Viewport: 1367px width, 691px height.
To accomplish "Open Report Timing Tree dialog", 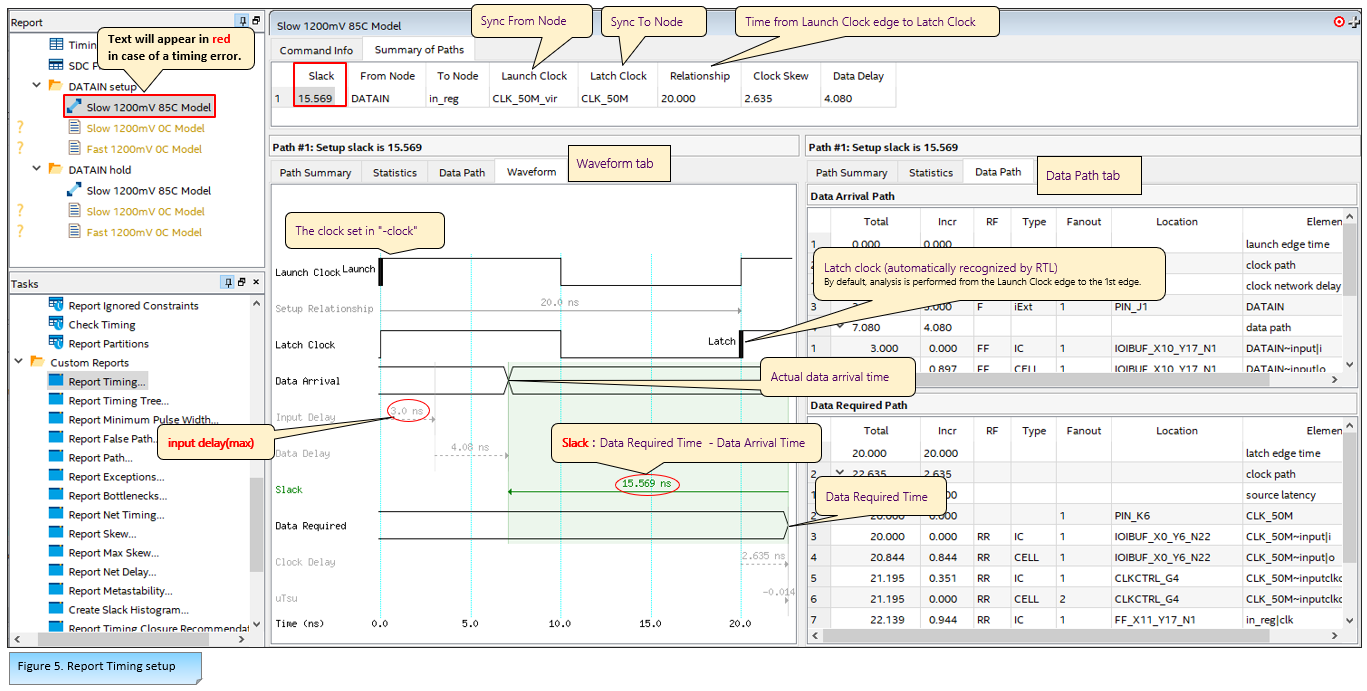I will [118, 401].
